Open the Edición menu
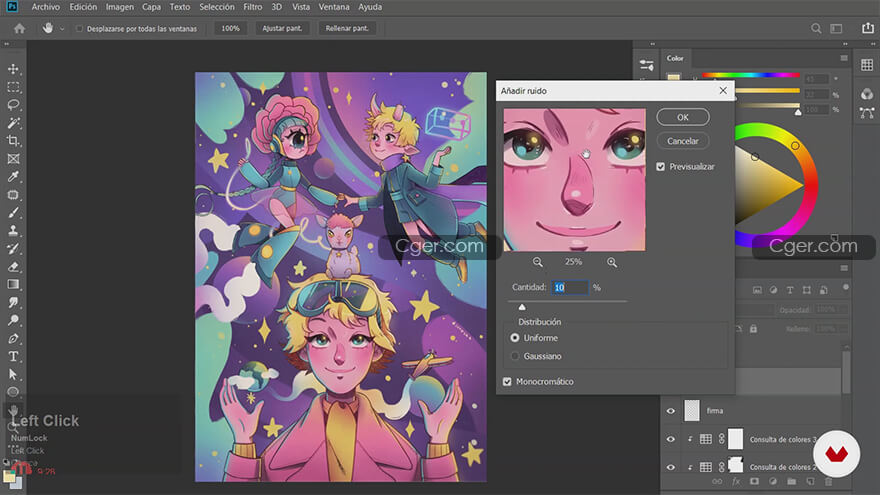The image size is (880, 495). (x=83, y=7)
